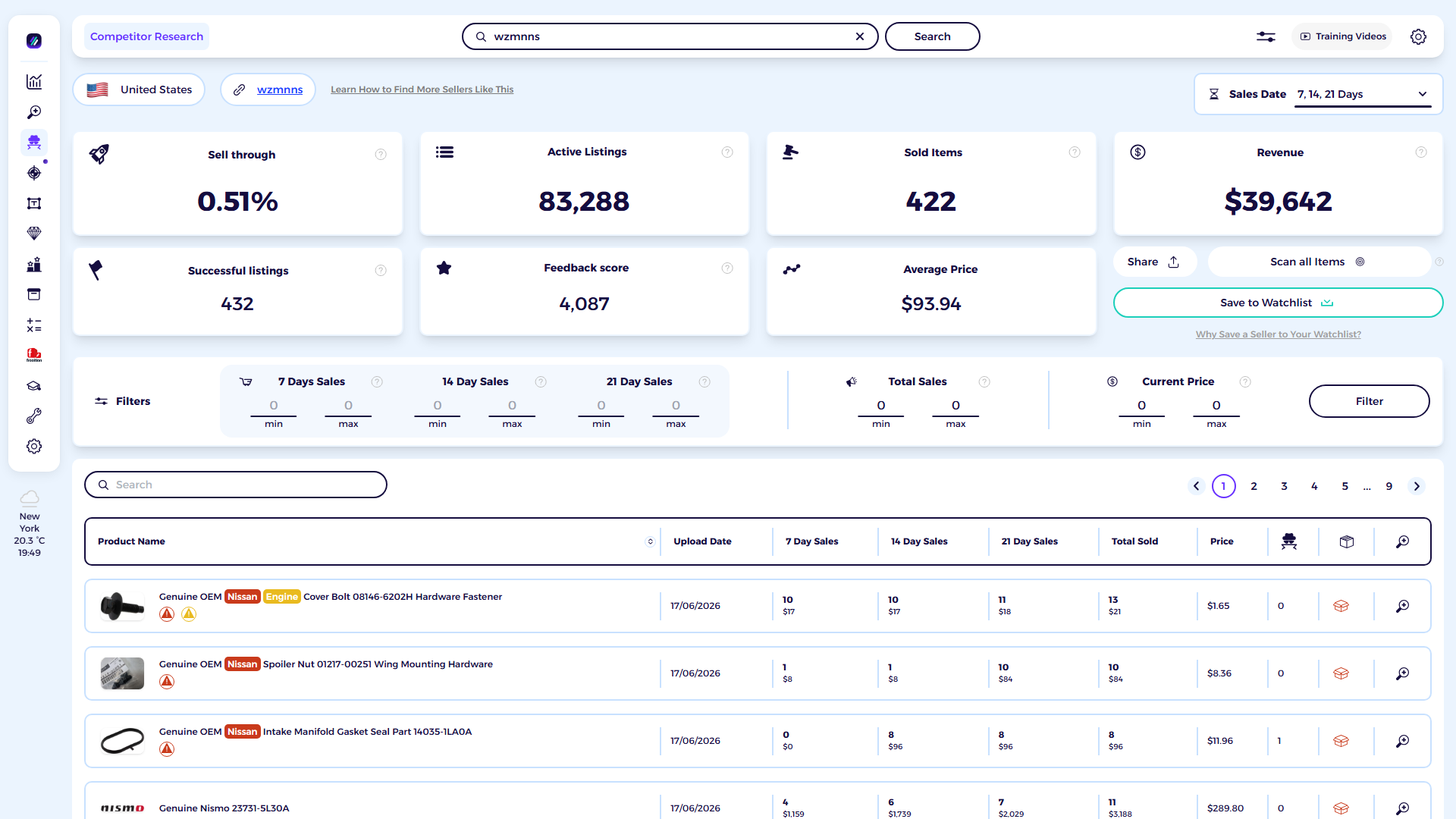Open the sidebar settings gear icon

(34, 447)
